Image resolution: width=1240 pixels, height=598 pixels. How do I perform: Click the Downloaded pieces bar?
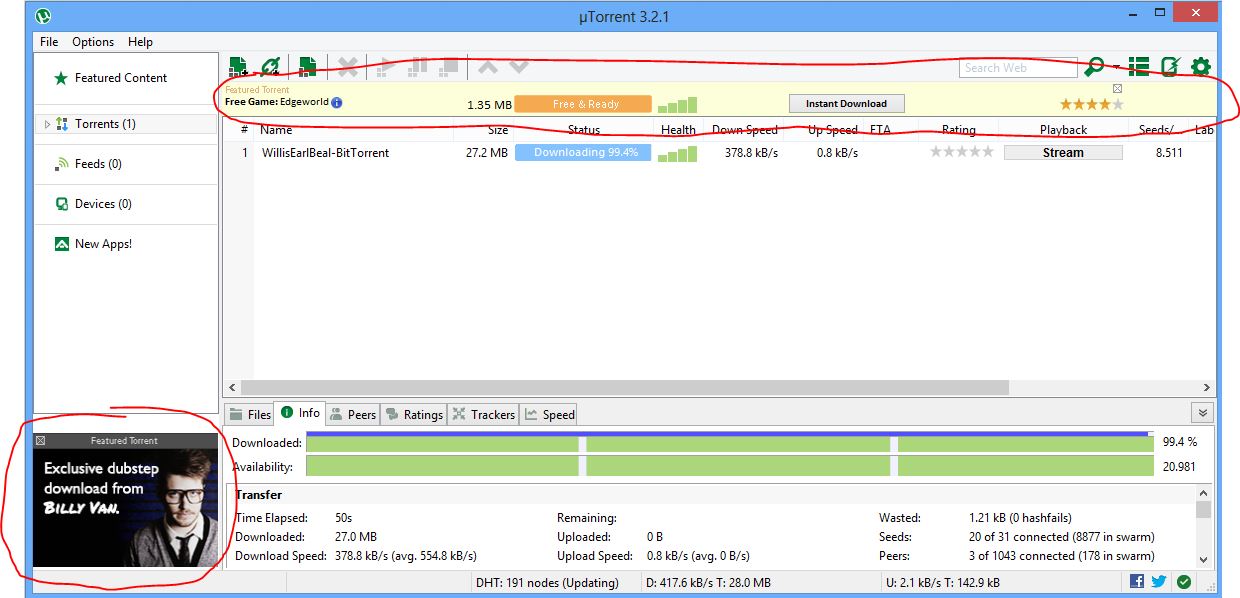[x=730, y=442]
